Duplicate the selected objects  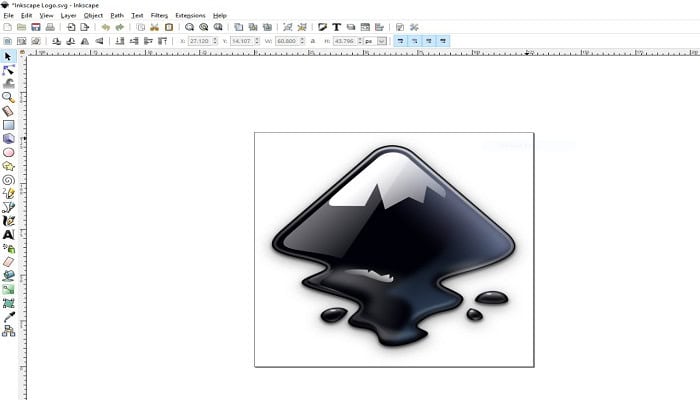(x=238, y=27)
